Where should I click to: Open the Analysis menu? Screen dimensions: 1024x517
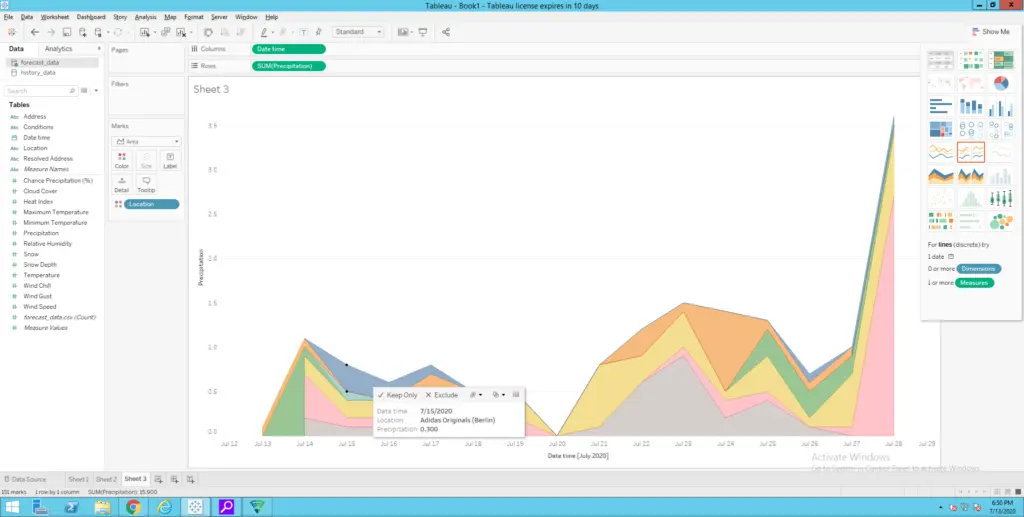[x=145, y=17]
